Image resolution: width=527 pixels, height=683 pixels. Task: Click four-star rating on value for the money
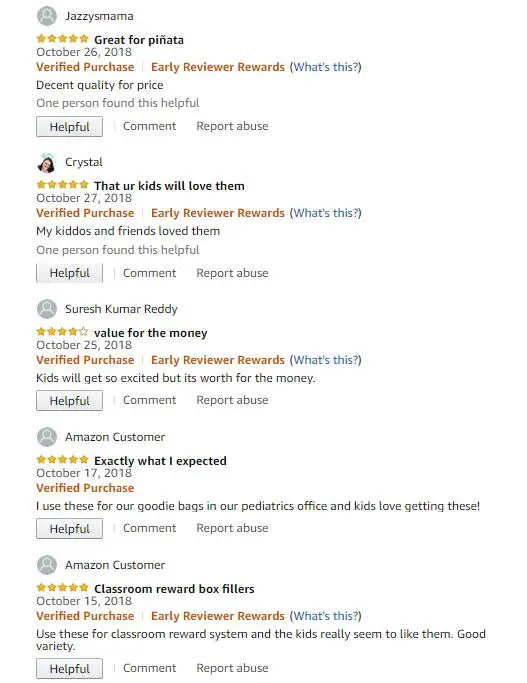point(63,332)
